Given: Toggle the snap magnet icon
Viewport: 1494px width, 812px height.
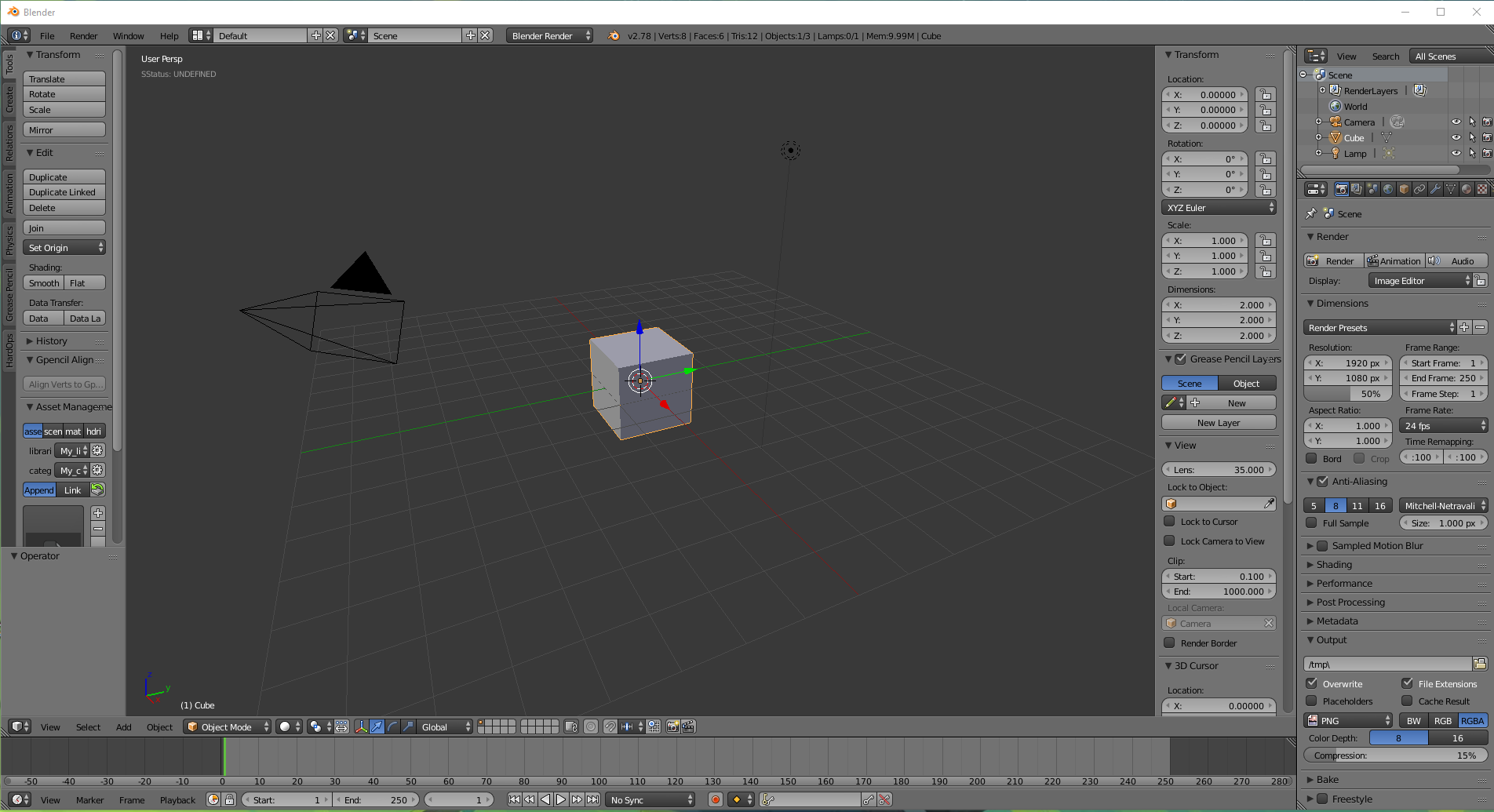Looking at the screenshot, I should click(x=610, y=726).
